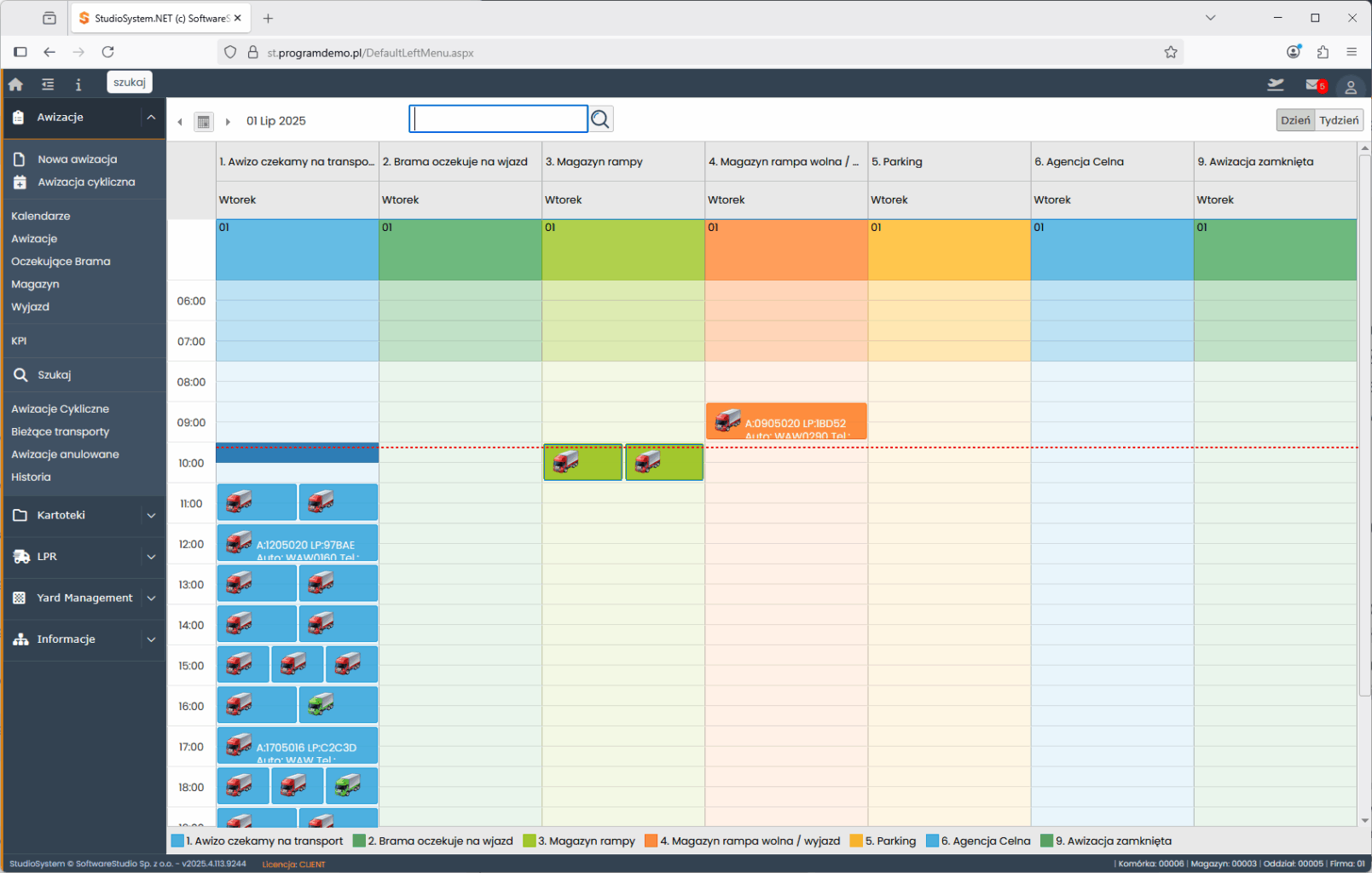This screenshot has height=873, width=1372.
Task: Open Awizacje anulowane in sidebar
Action: click(65, 454)
